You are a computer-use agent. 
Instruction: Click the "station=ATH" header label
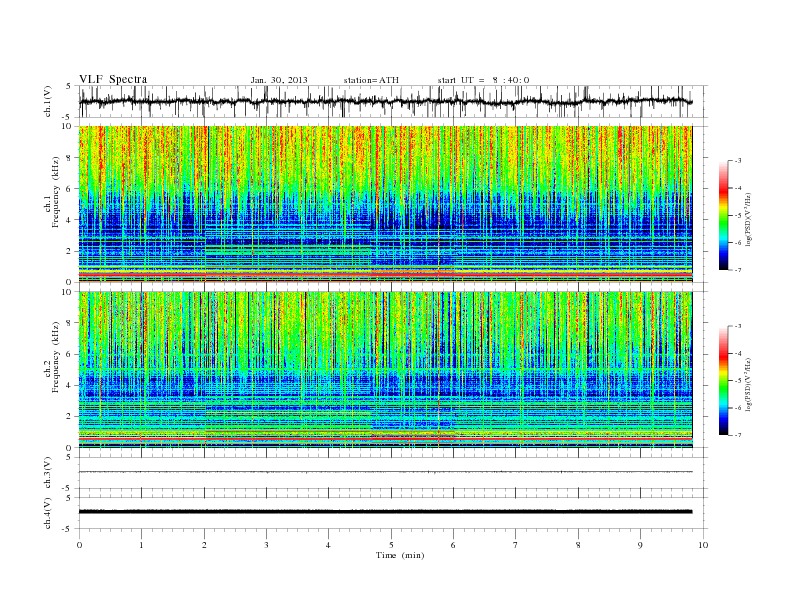(371, 80)
